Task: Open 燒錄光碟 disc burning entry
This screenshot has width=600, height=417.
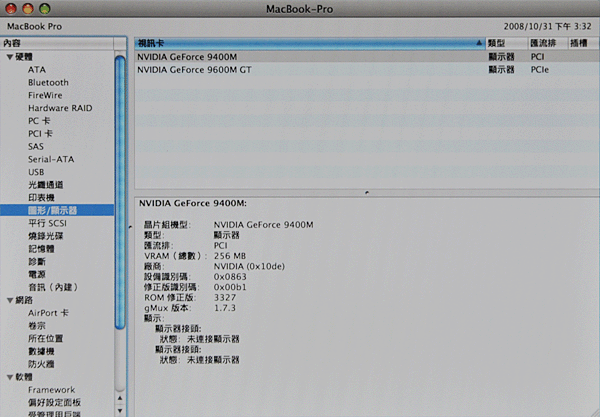Action: 46,236
